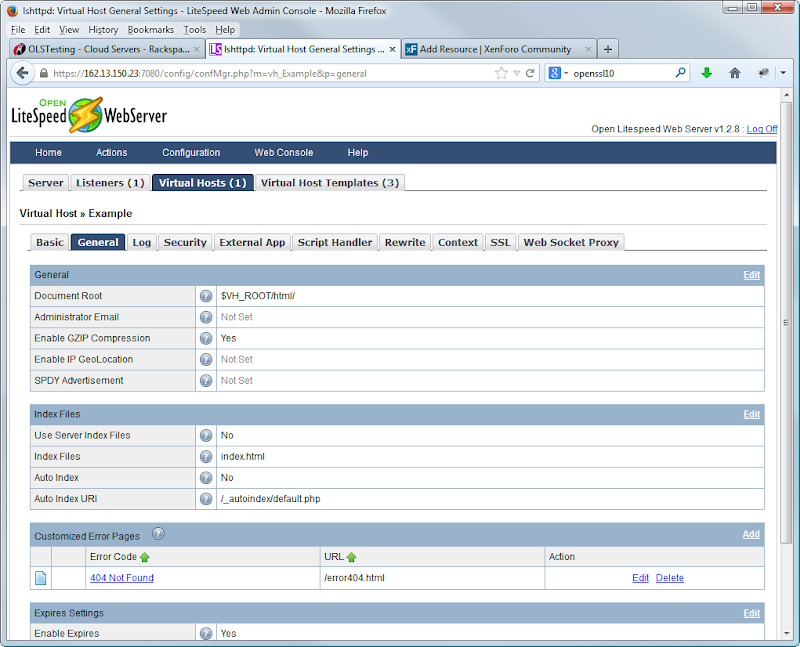
Task: Open URL history dropdown arrow
Action: (x=516, y=73)
